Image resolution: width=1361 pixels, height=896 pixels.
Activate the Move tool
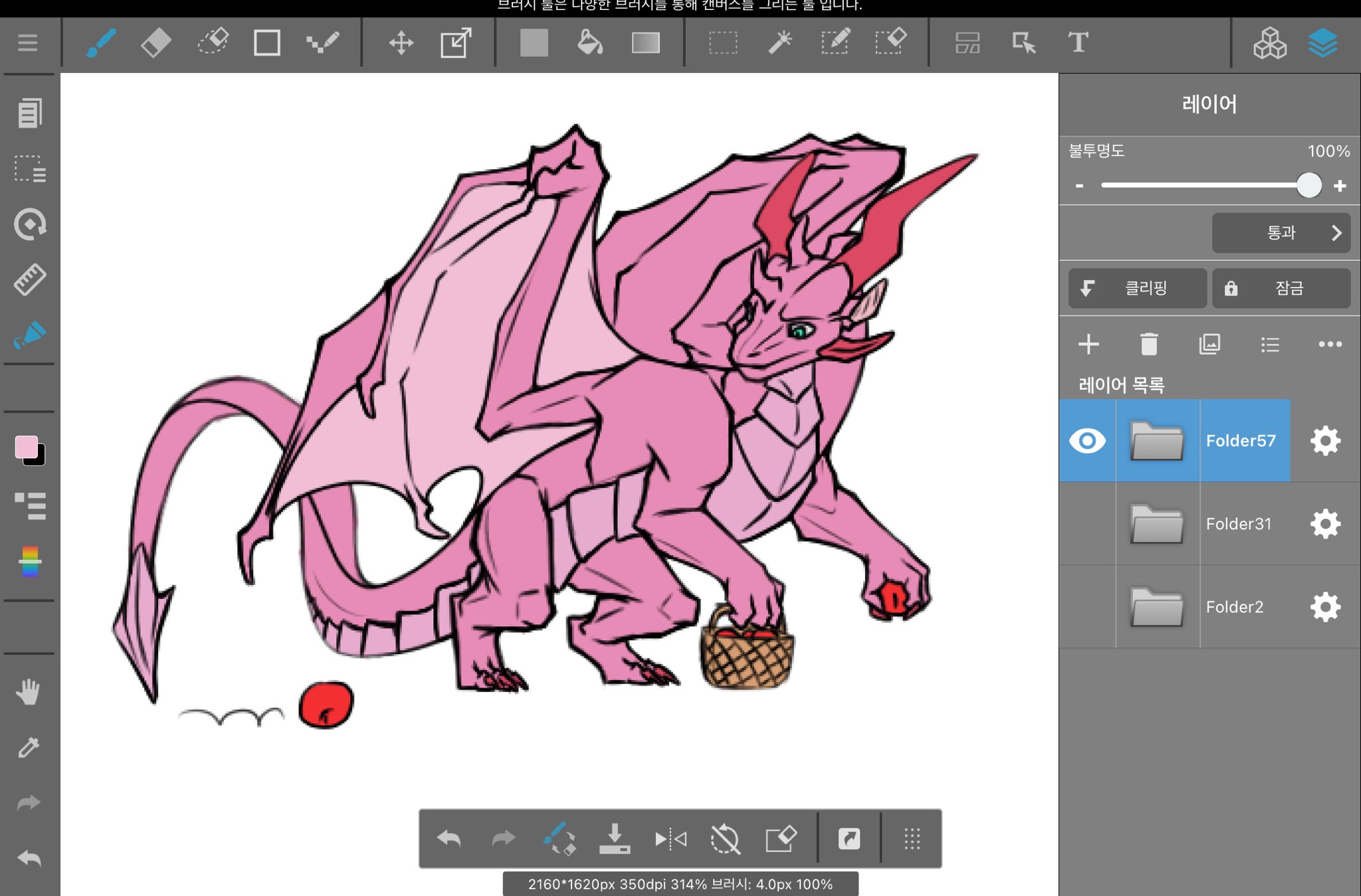click(x=401, y=43)
